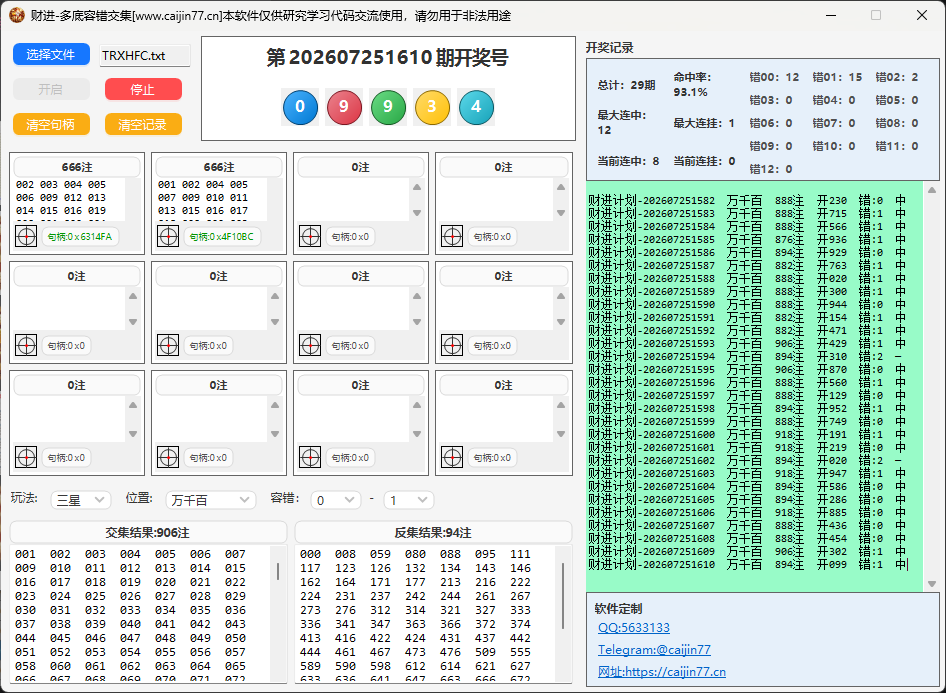946x693 pixels.
Task: Click log row 财进计划-202607251610
Action: (747, 565)
